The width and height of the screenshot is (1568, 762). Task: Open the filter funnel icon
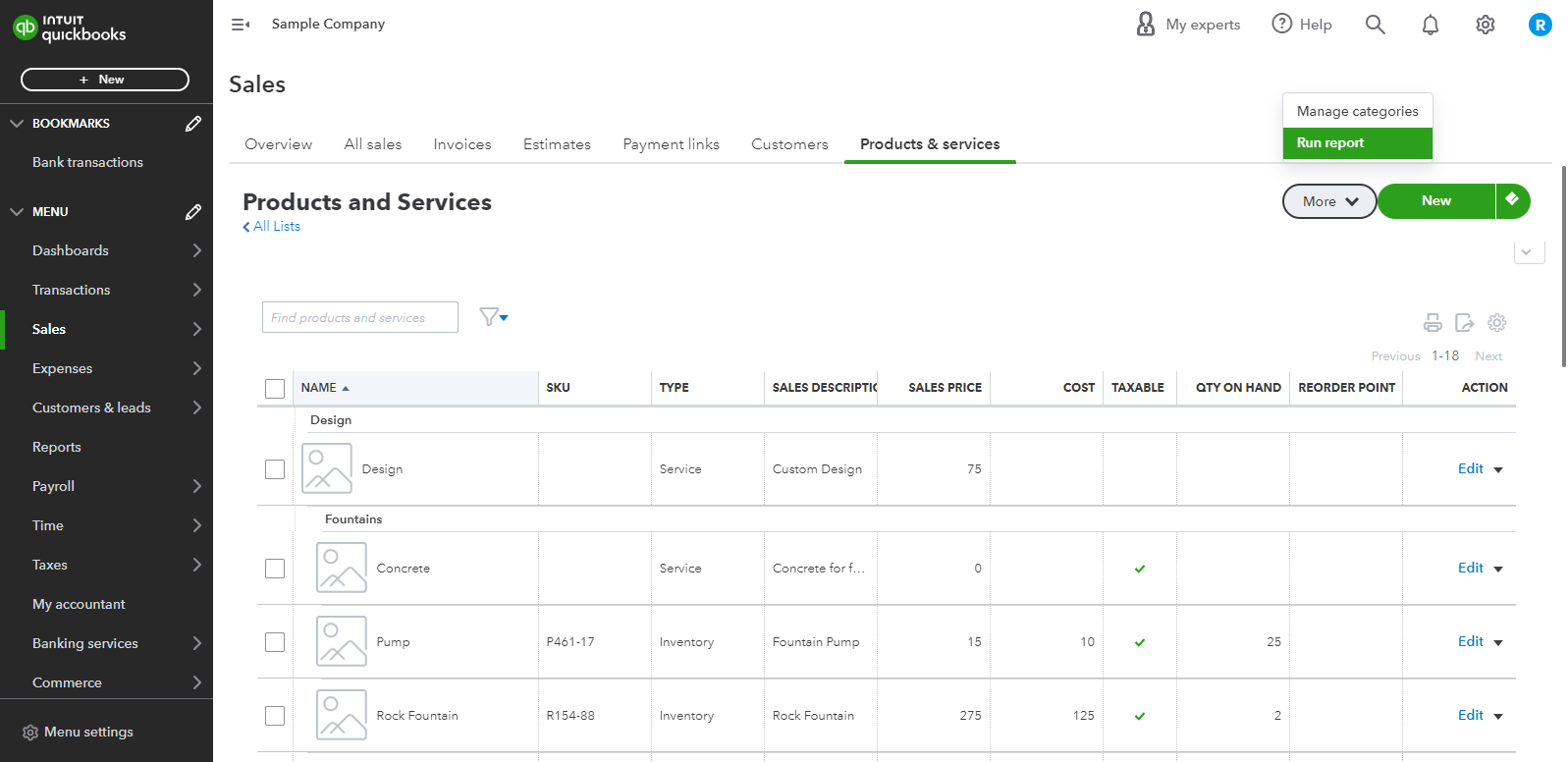[x=492, y=317]
